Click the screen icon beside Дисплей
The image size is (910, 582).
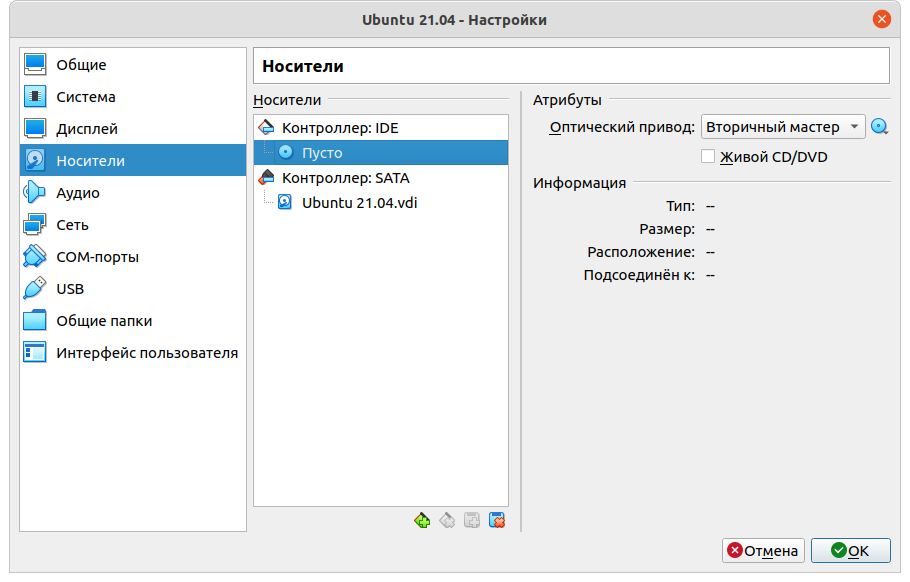pos(35,128)
